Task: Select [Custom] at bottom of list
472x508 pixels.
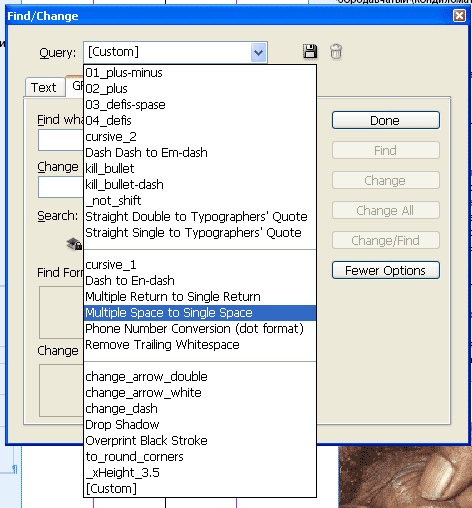Action: (x=200, y=489)
